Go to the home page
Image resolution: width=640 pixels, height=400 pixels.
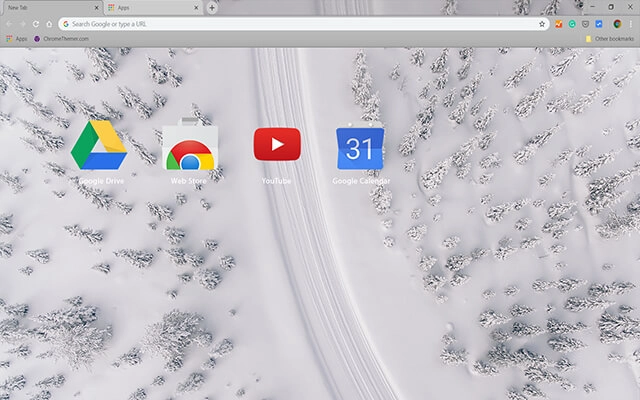click(x=49, y=24)
